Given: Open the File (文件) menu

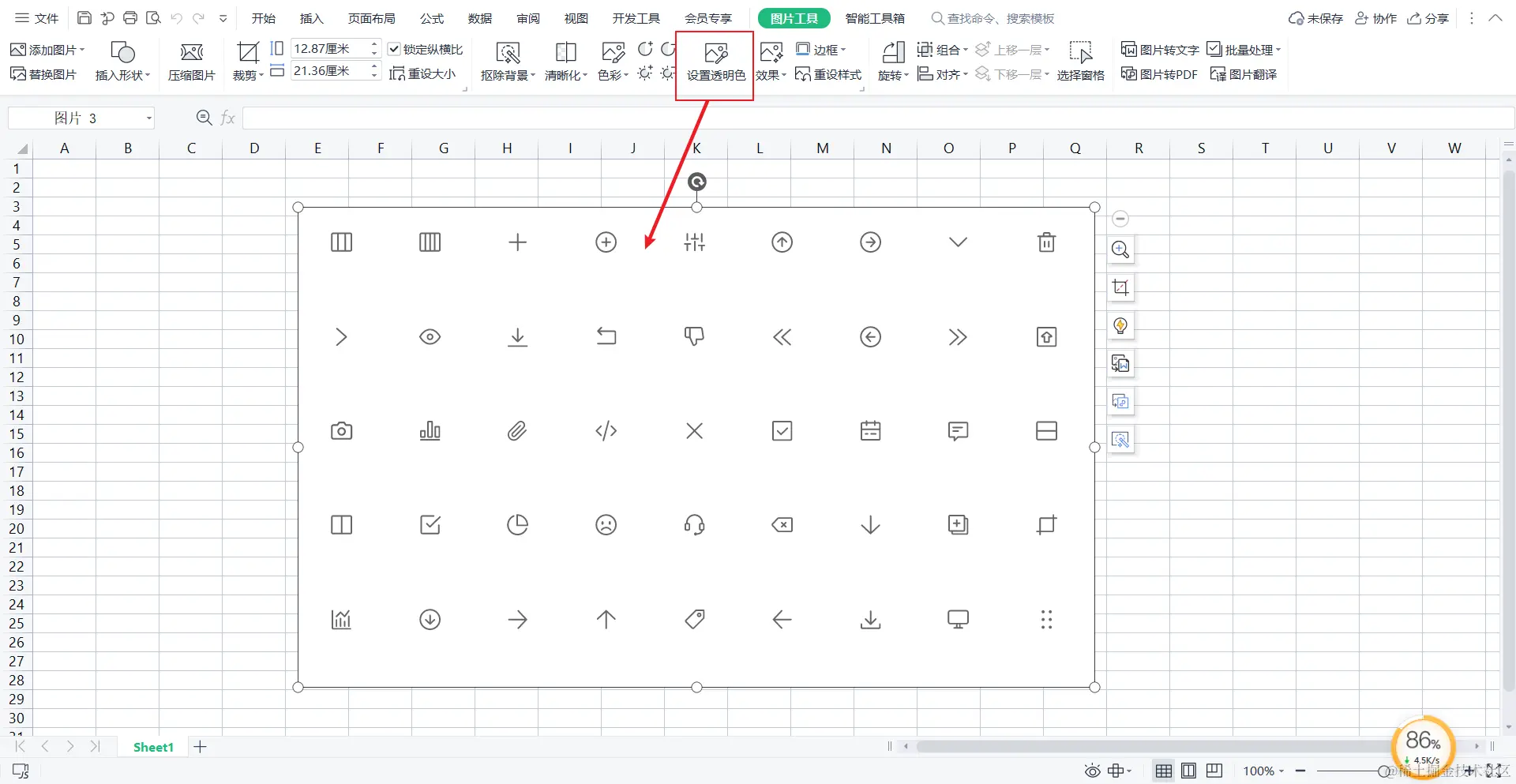Looking at the screenshot, I should [37, 18].
